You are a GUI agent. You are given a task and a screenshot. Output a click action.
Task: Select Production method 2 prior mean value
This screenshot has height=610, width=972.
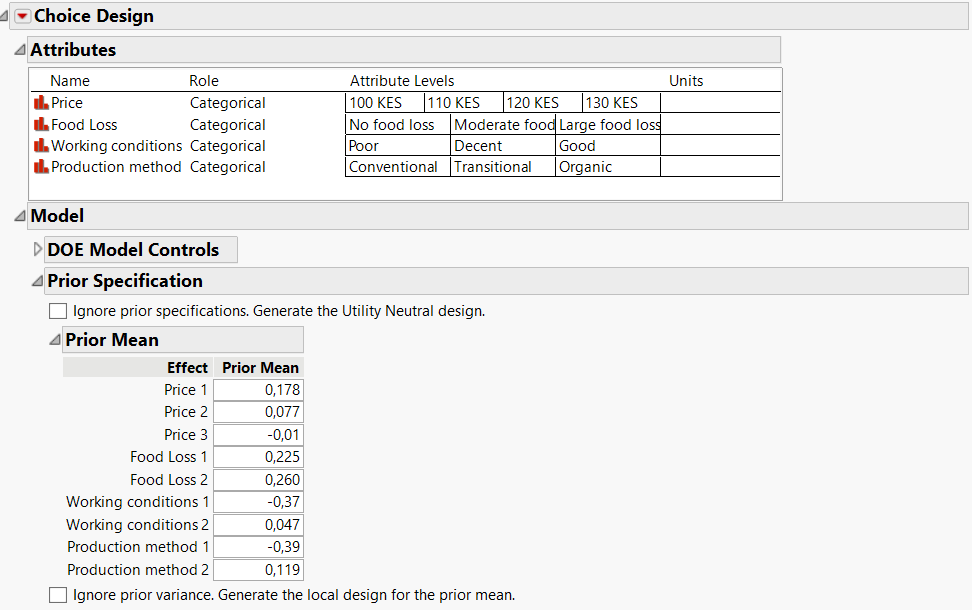point(258,570)
